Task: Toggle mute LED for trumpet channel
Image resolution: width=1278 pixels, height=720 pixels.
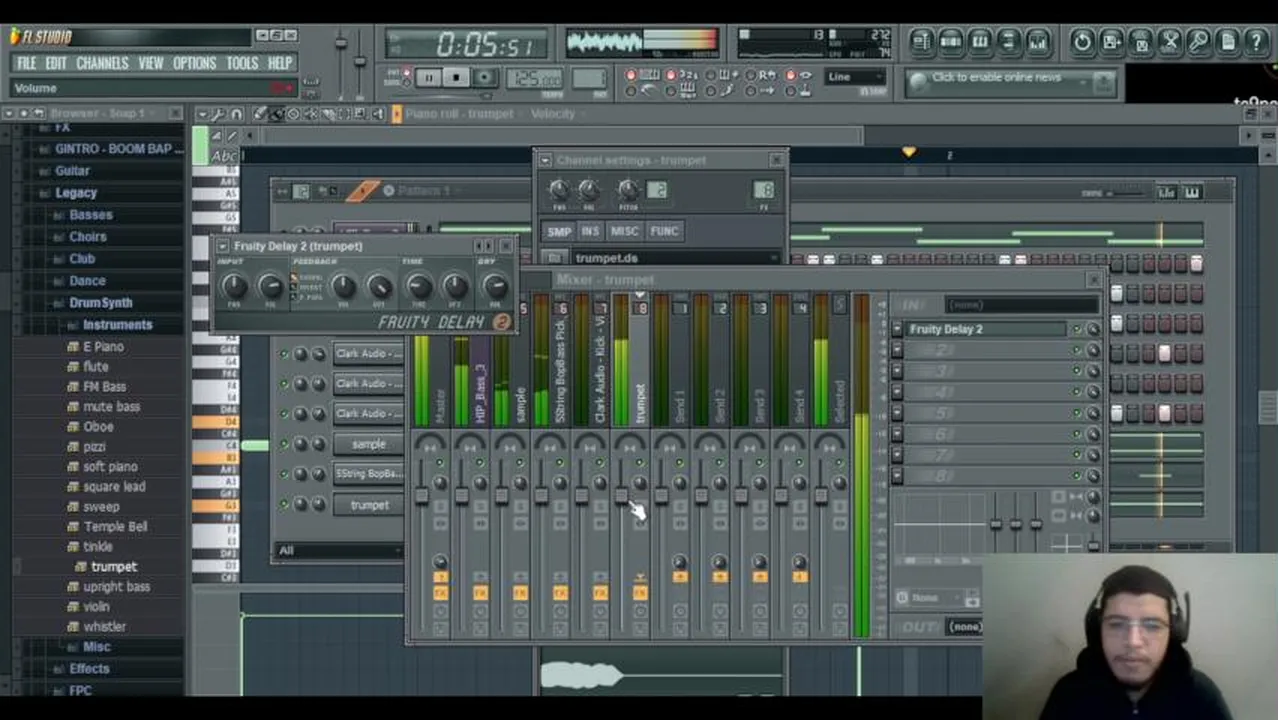Action: coord(284,505)
